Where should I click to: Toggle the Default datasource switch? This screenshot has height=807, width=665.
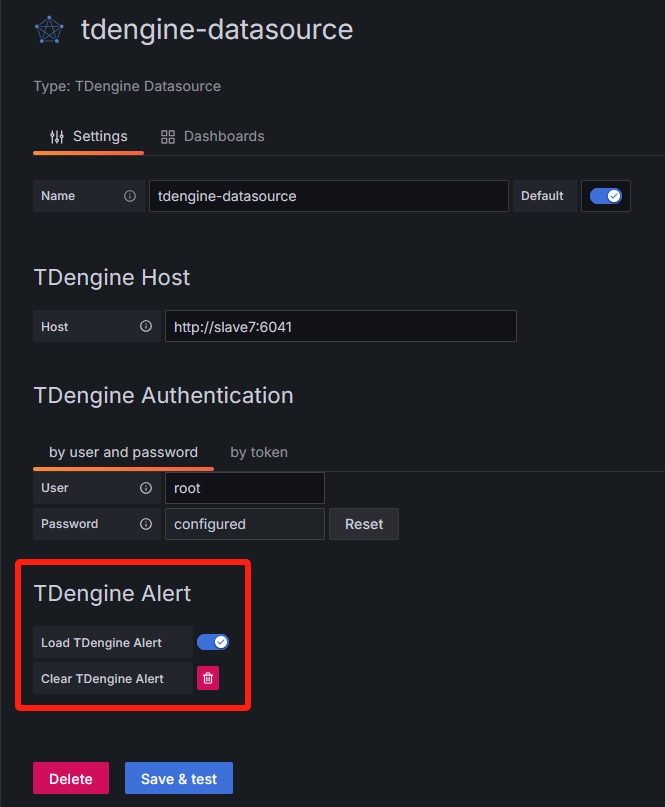tap(605, 196)
